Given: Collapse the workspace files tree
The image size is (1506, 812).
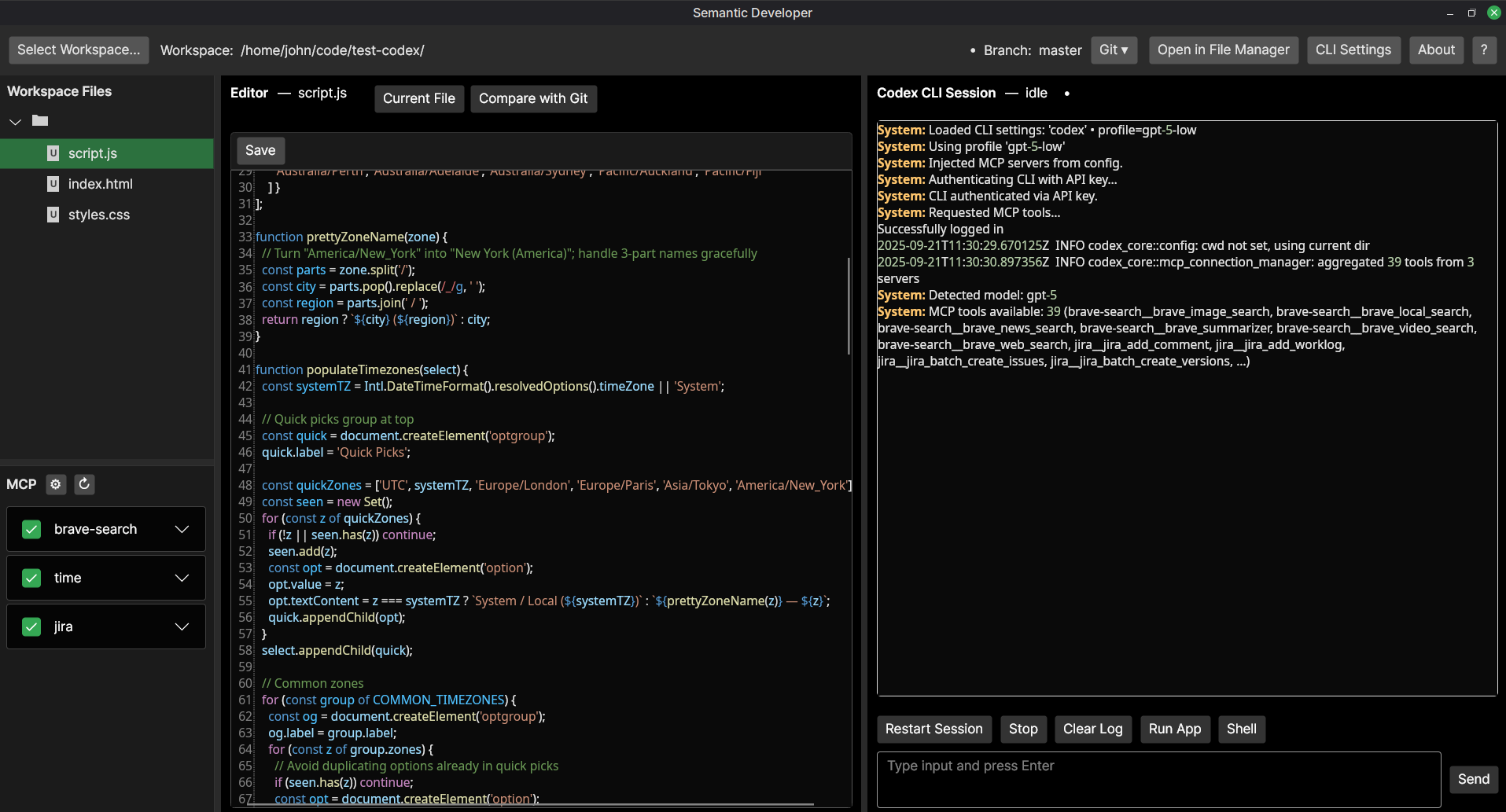Looking at the screenshot, I should point(15,121).
